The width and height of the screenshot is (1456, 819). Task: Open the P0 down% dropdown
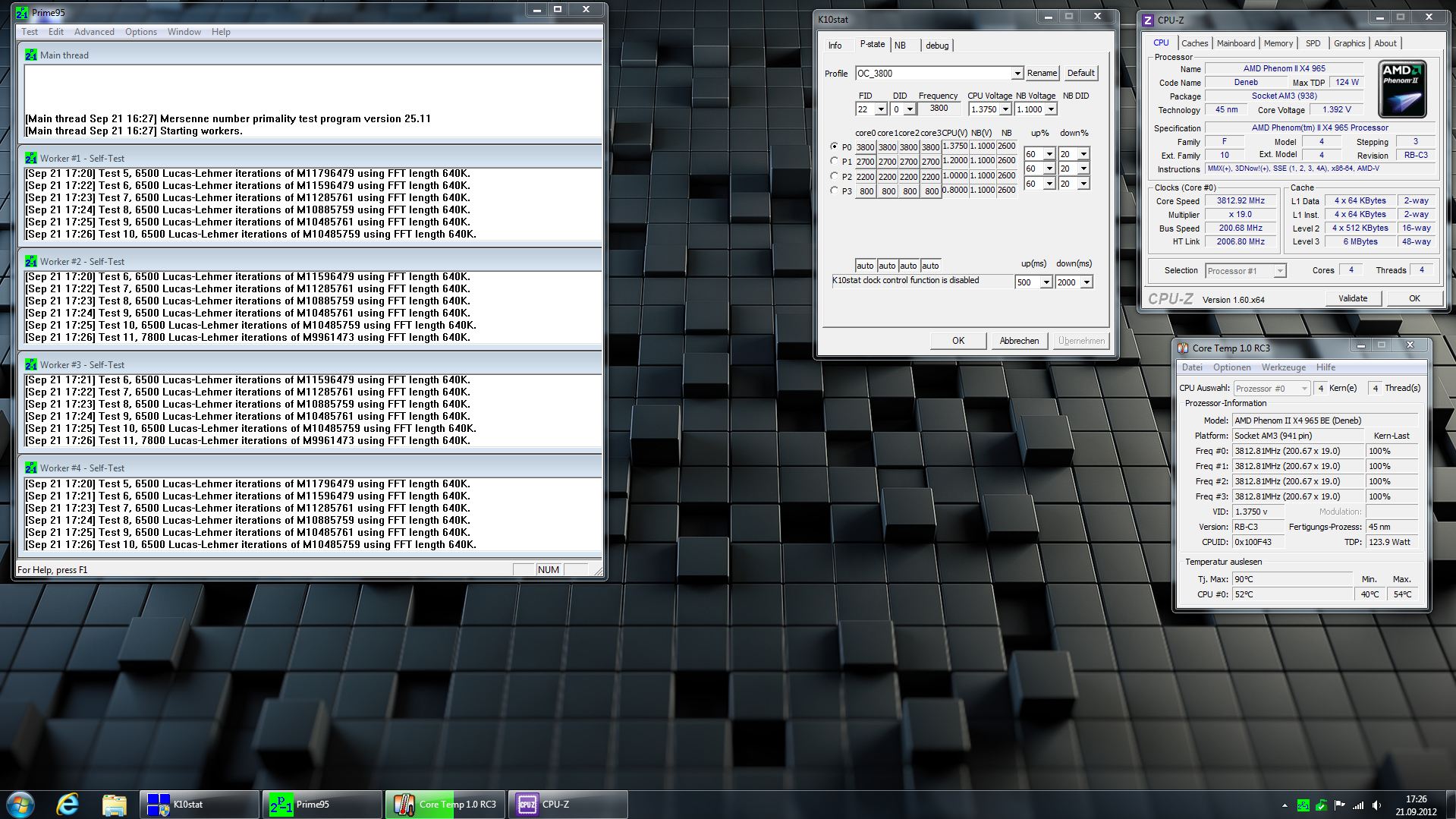[x=1083, y=154]
